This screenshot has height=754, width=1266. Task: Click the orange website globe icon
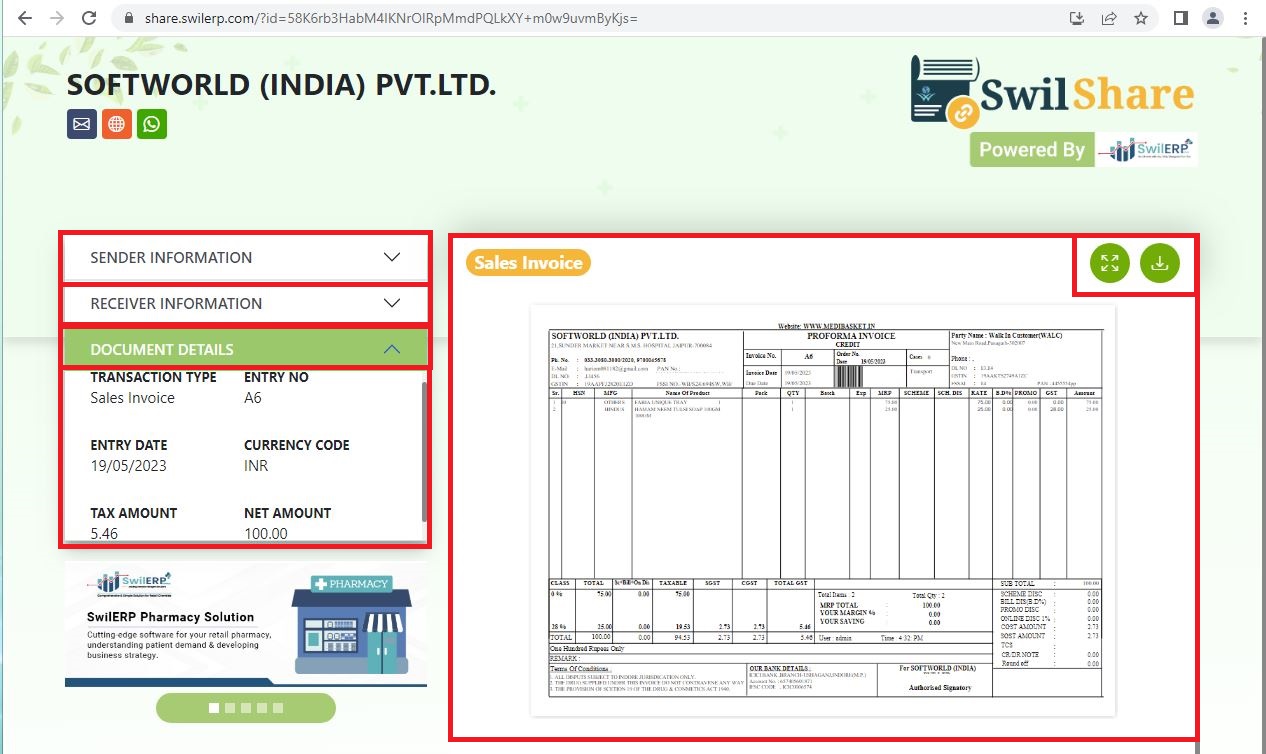coord(117,124)
